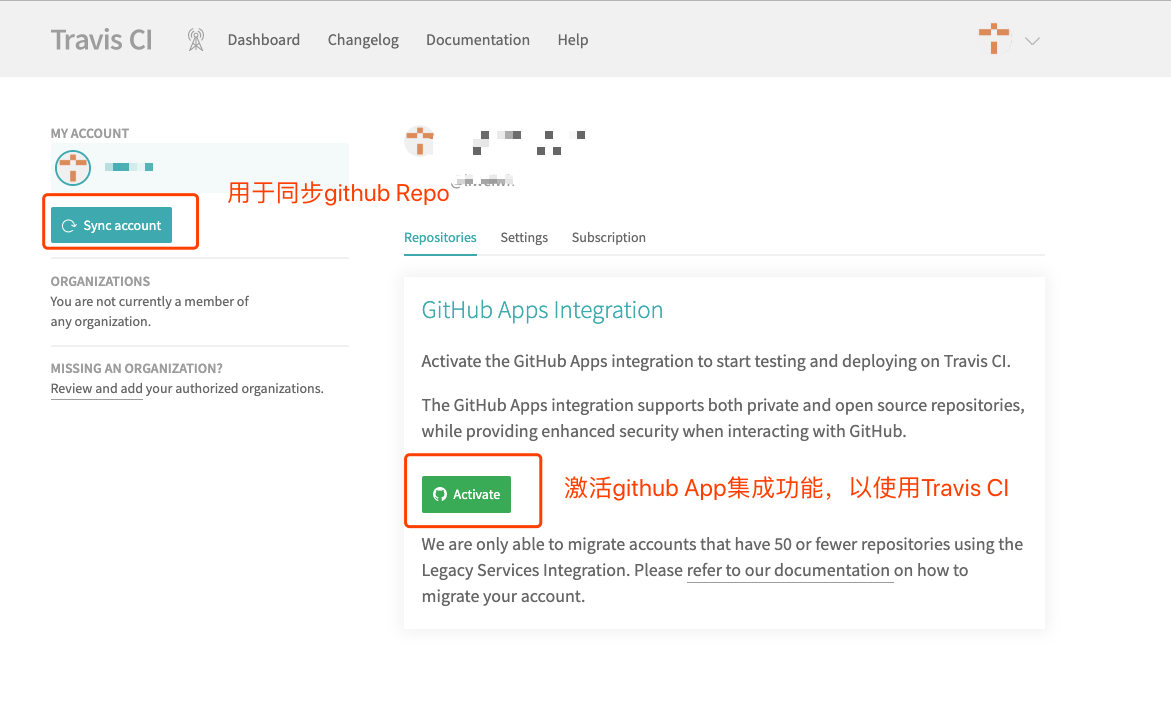This screenshot has height=725, width=1171.
Task: Click the large profile avatar above tabs
Action: [420, 141]
